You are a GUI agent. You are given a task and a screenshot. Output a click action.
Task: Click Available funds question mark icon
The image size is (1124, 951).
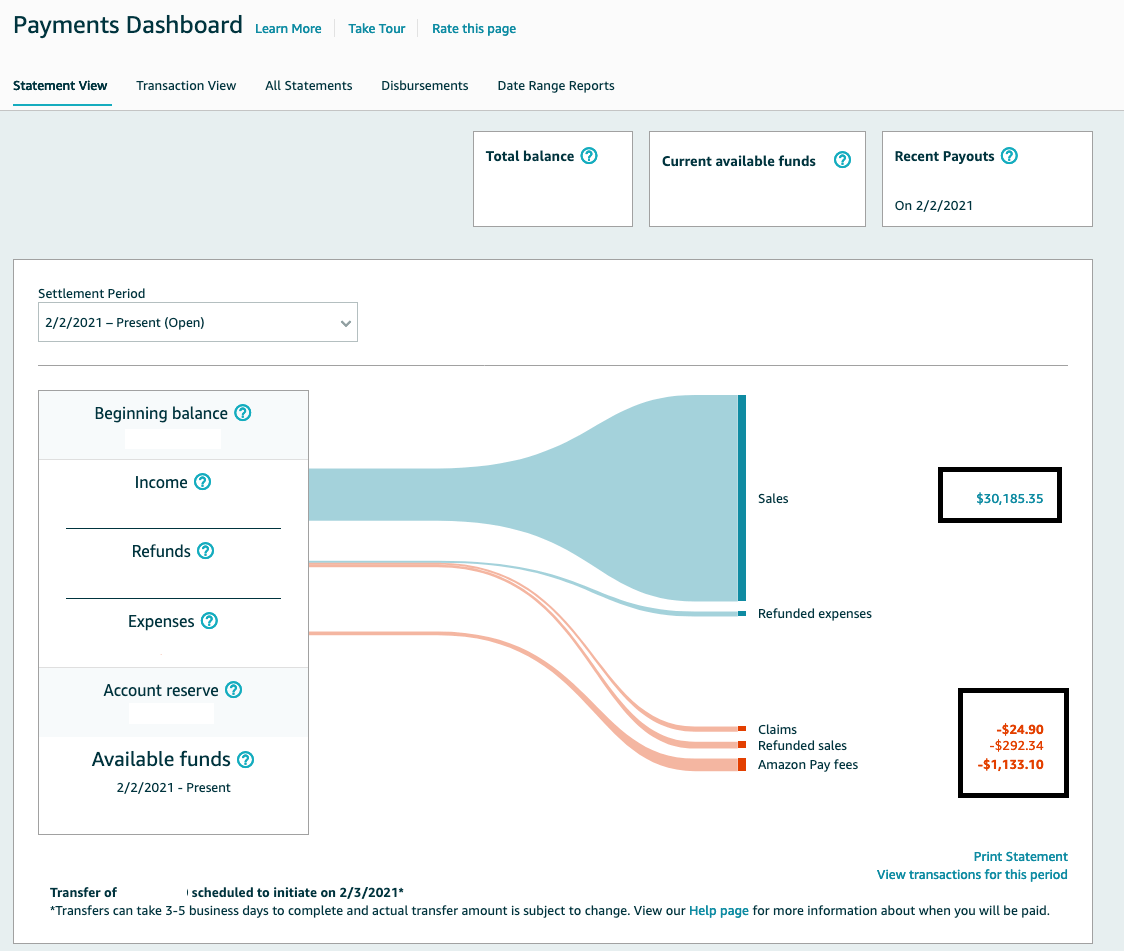click(245, 760)
